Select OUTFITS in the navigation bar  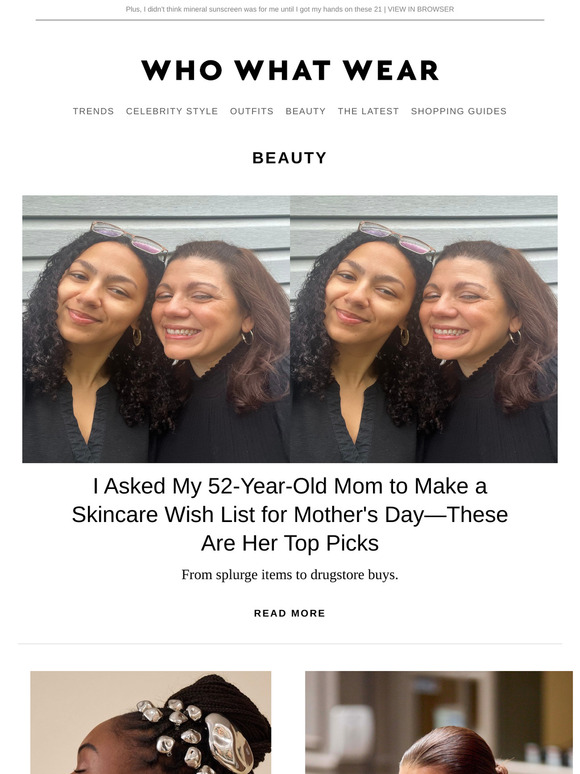coord(252,111)
